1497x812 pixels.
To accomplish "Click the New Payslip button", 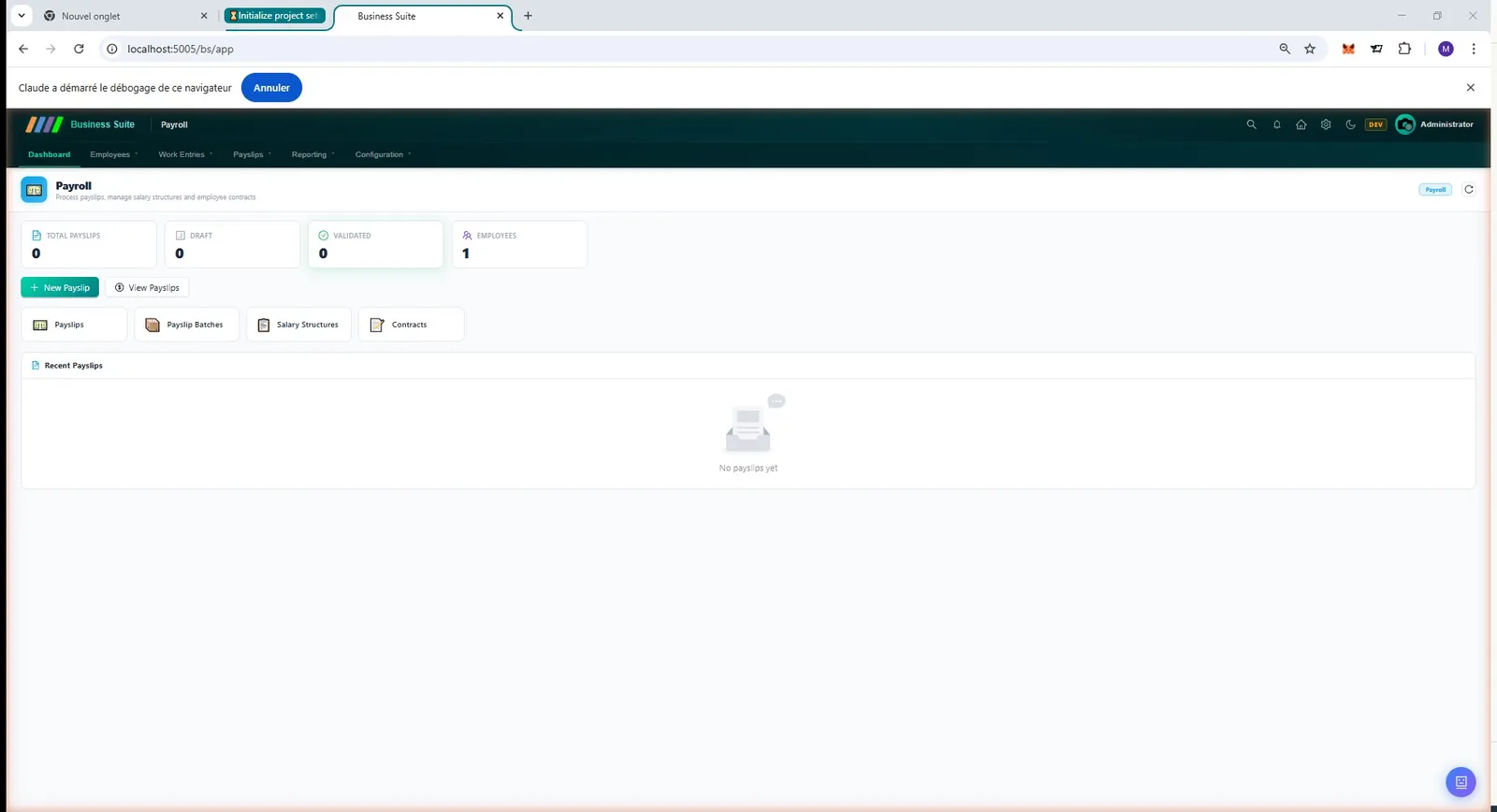I will tap(60, 287).
